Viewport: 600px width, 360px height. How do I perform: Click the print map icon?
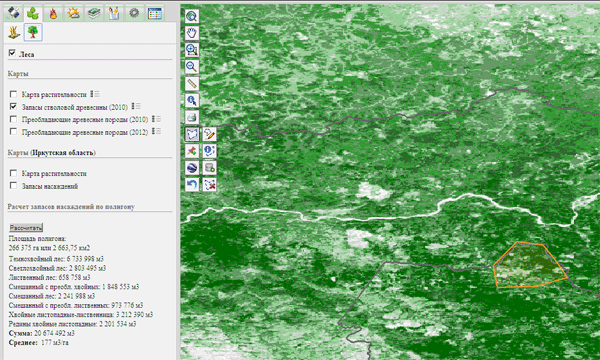click(x=192, y=117)
